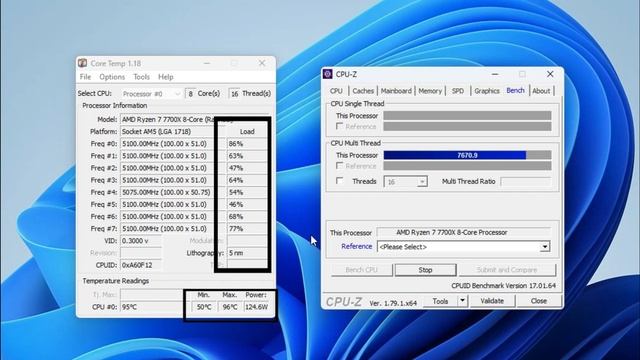Click the Freq #4 value 5075.00MHz
The image size is (640, 360).
click(167, 192)
